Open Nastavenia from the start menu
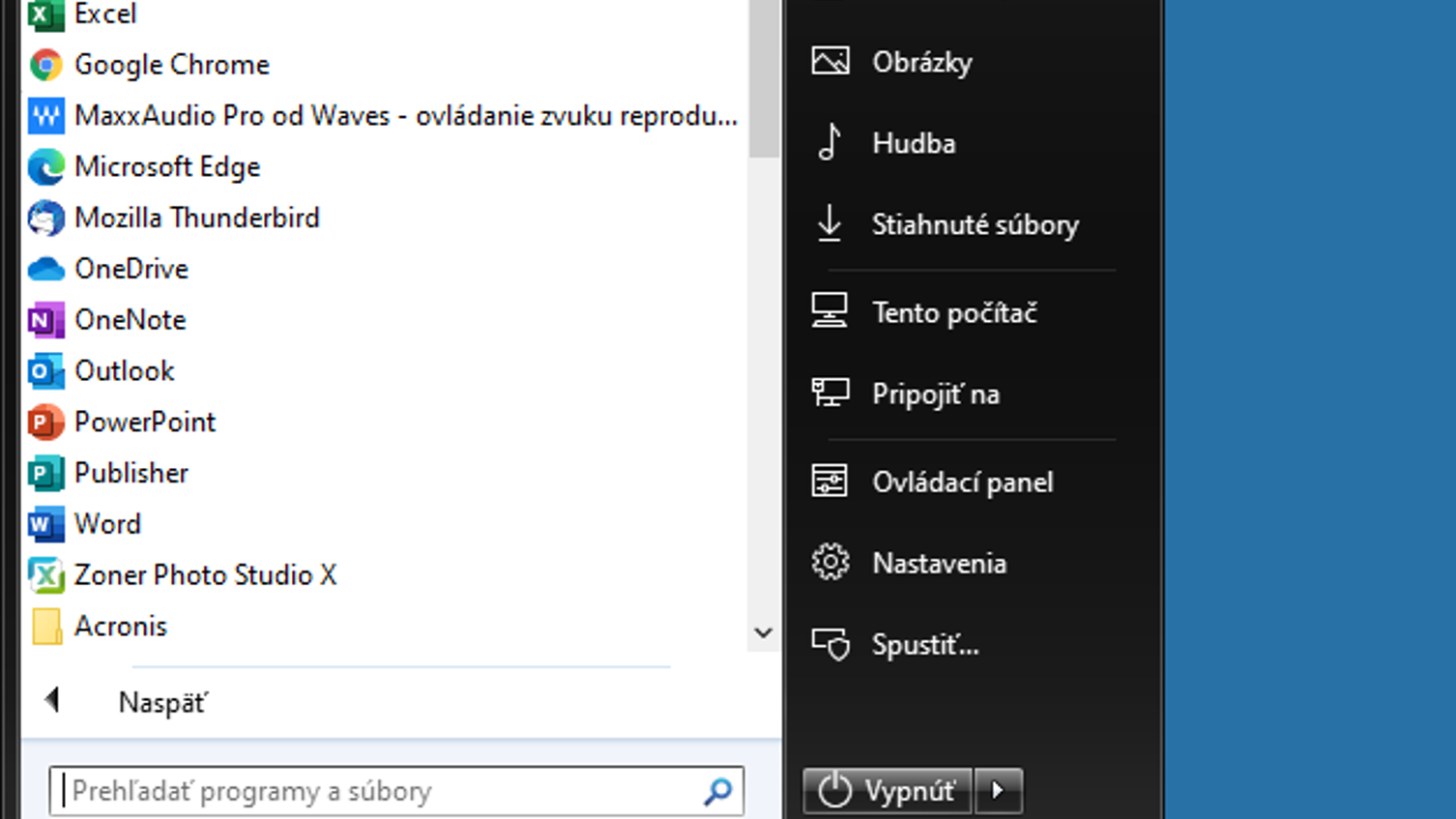Image resolution: width=1456 pixels, height=819 pixels. point(939,562)
